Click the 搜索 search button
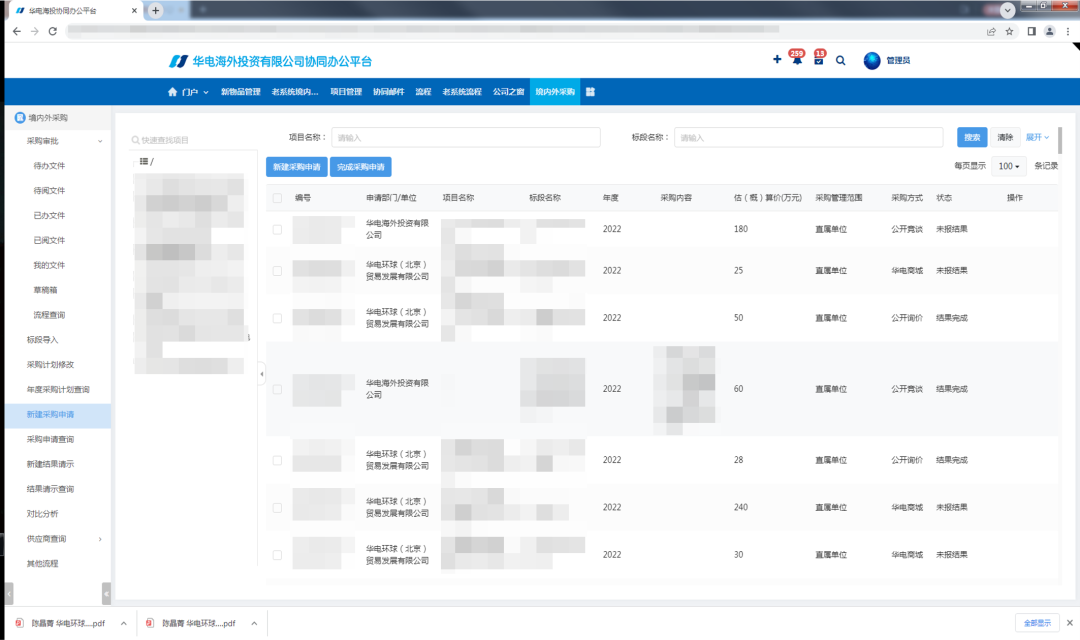Screen dimensions: 1080x640 tap(972, 137)
